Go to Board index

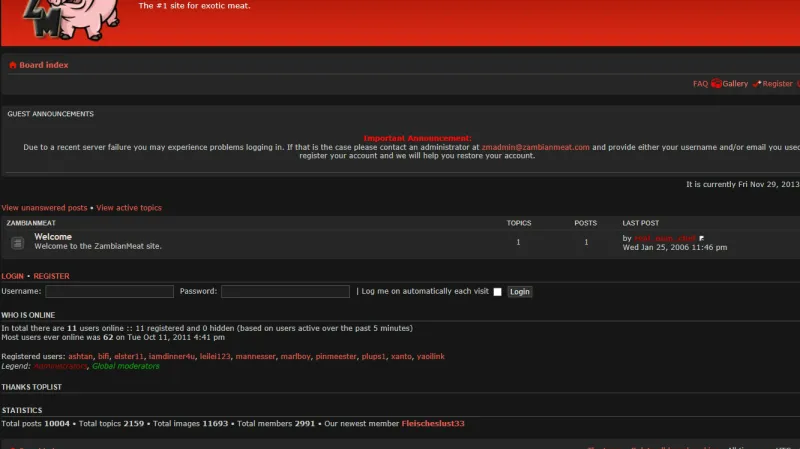click(44, 65)
